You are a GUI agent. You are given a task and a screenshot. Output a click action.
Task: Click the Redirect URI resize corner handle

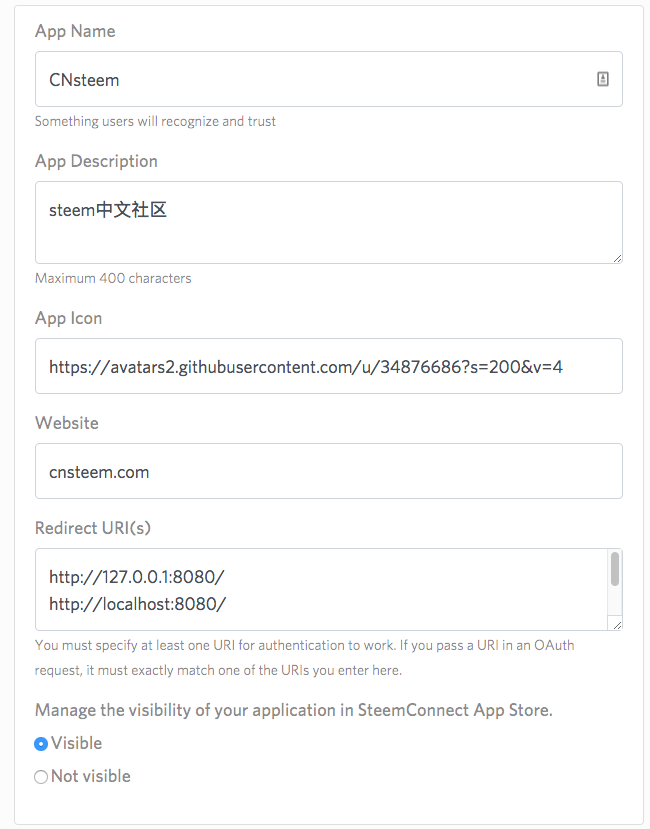pos(617,625)
